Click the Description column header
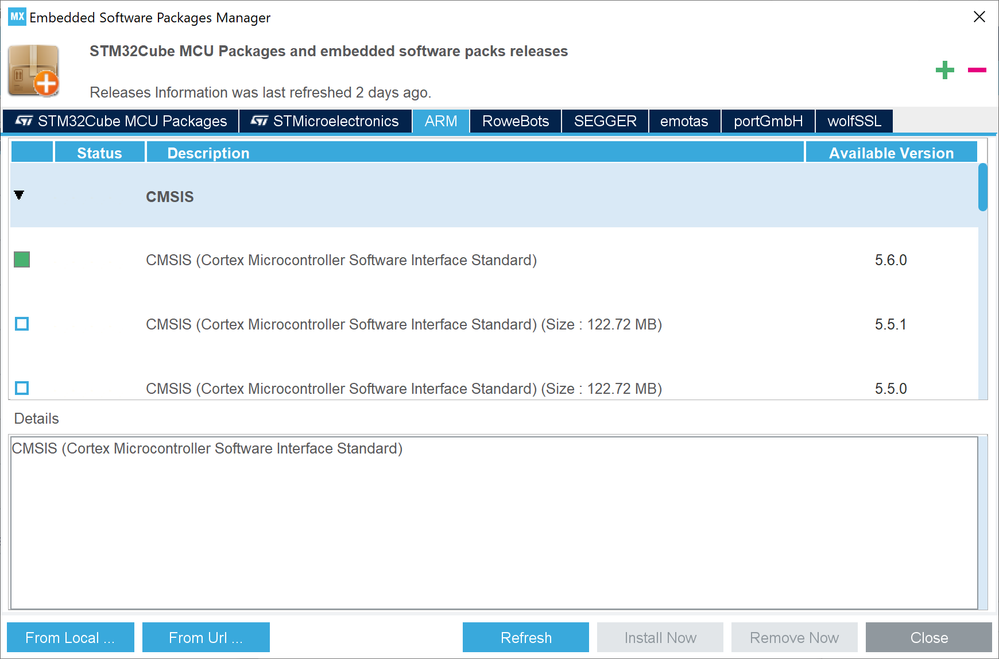The height and width of the screenshot is (659, 999). (475, 153)
